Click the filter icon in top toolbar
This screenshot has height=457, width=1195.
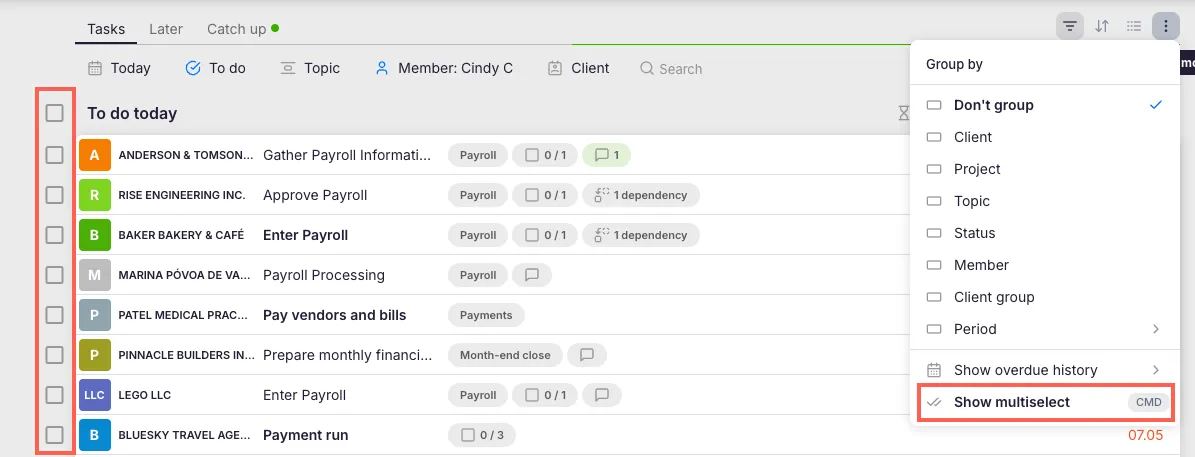click(x=1069, y=26)
